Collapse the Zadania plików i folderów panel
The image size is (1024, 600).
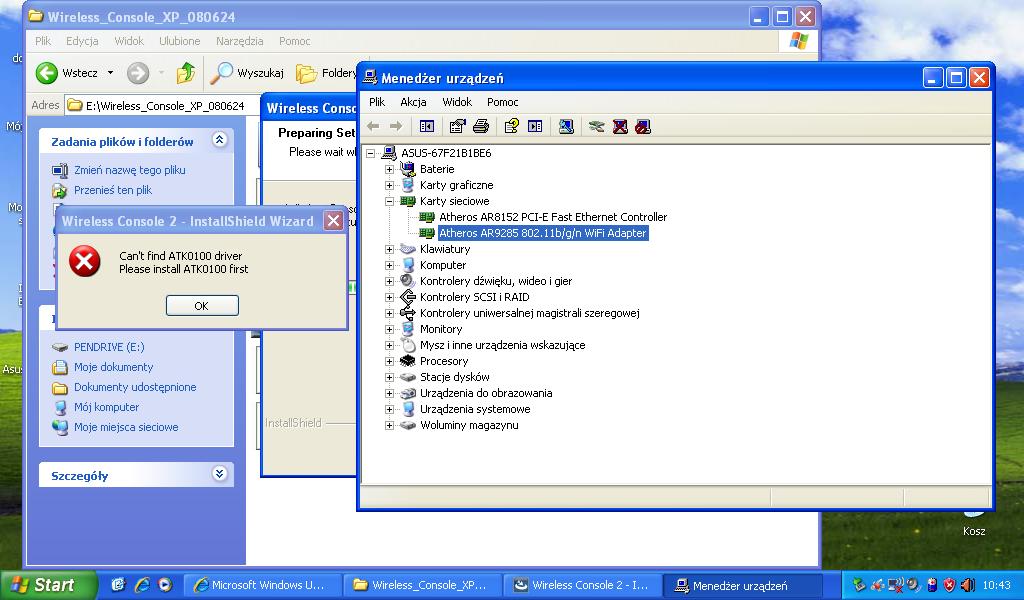[x=219, y=140]
